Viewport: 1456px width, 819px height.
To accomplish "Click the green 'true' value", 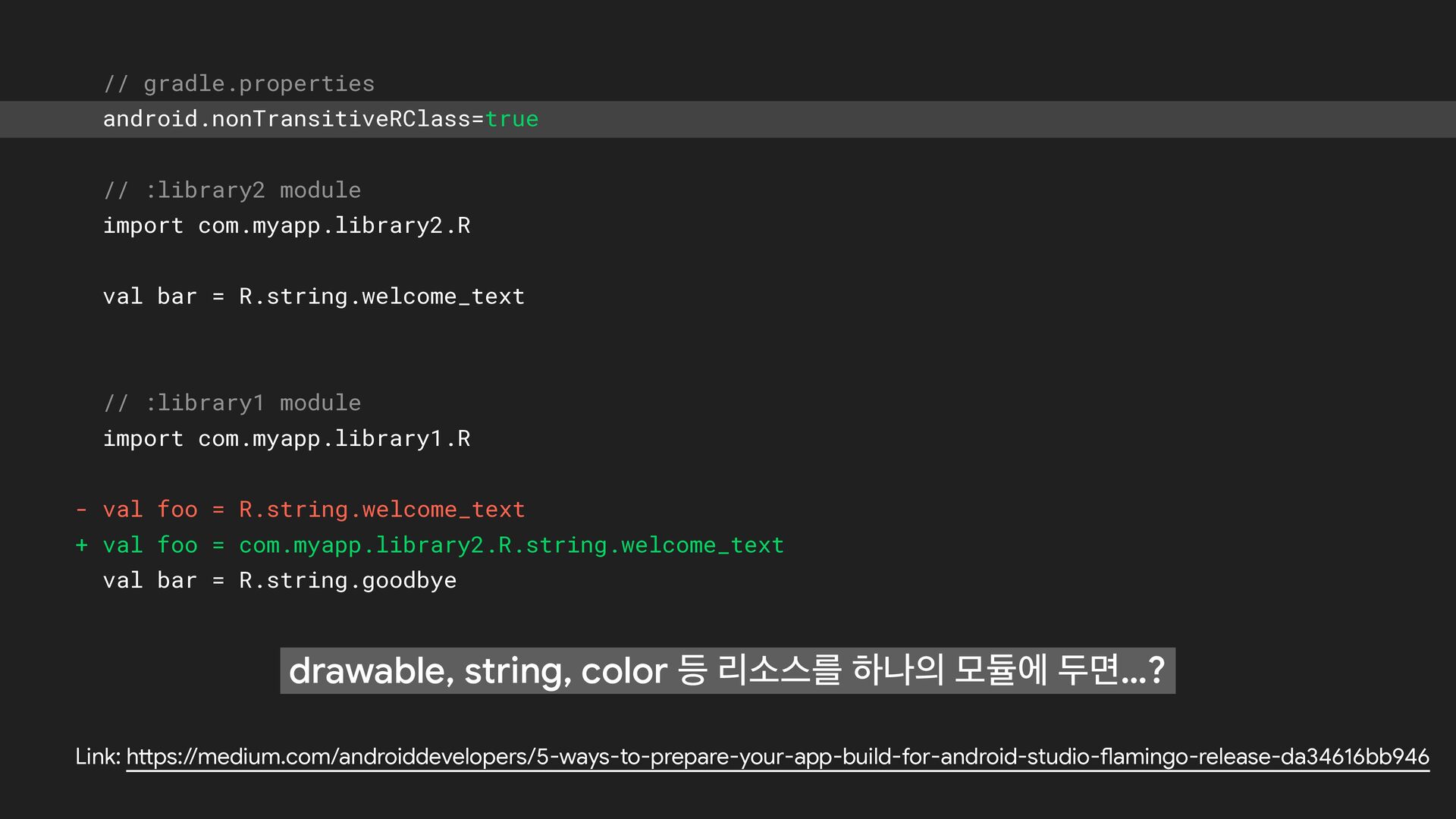I will pos(512,119).
